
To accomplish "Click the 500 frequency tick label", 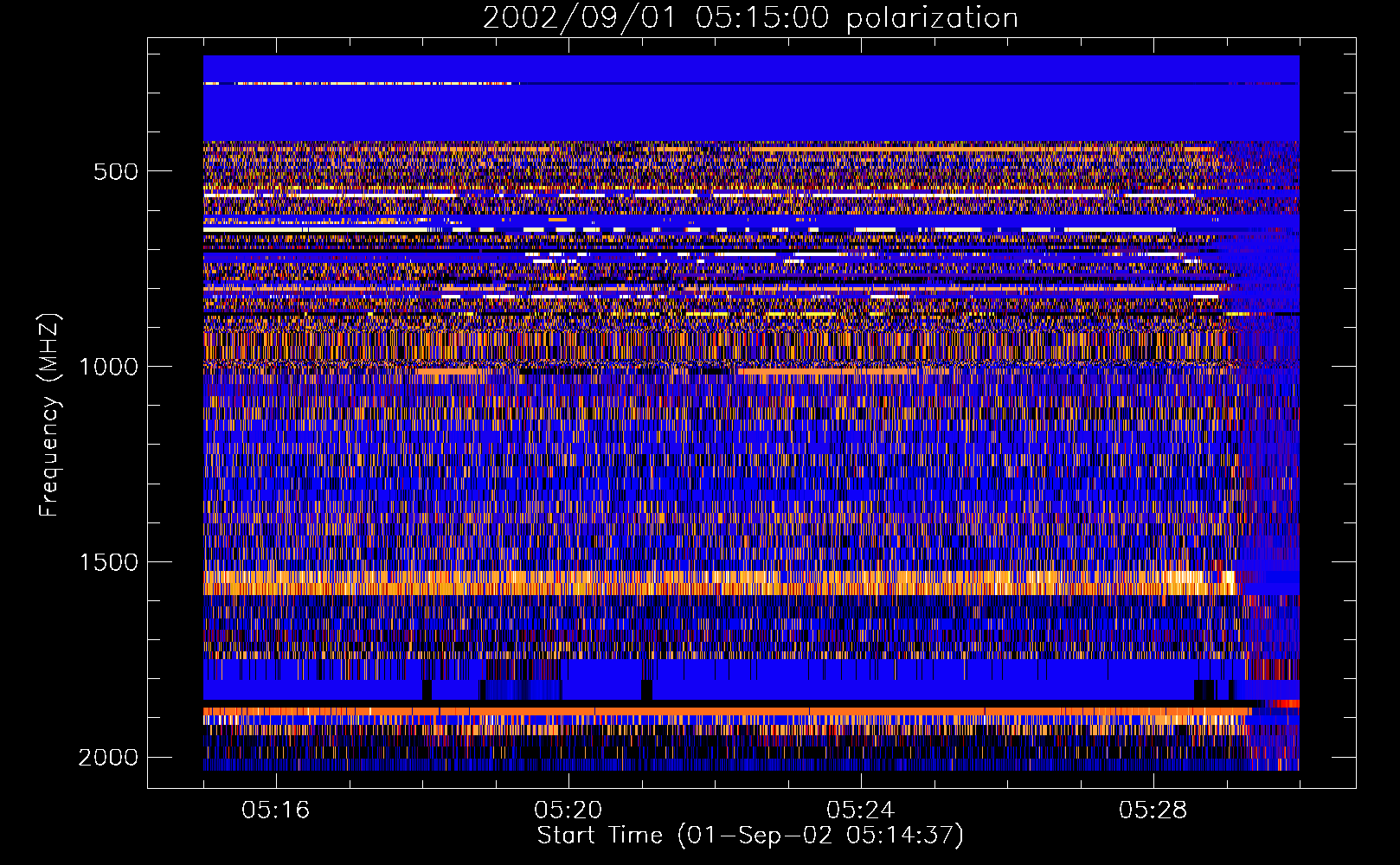I will [115, 171].
